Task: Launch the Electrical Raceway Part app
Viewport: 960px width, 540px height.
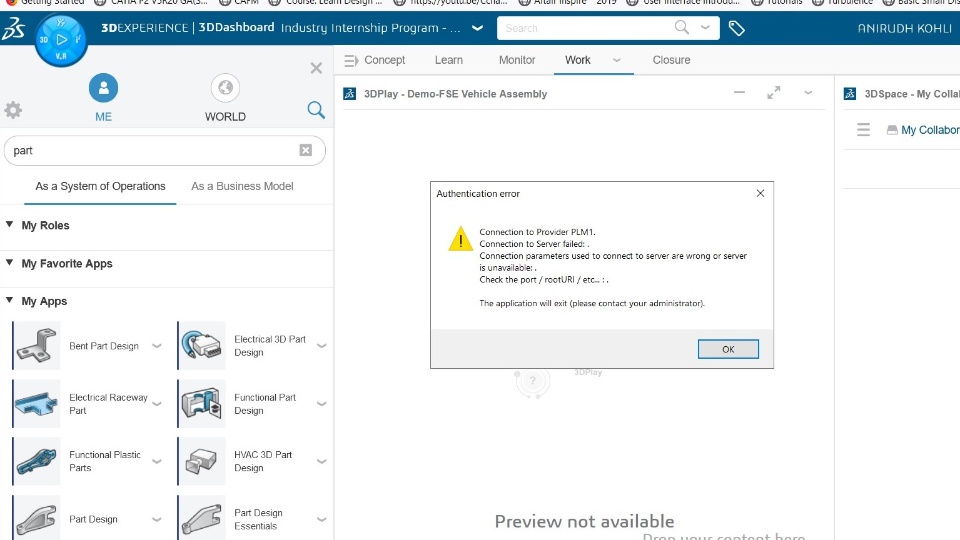Action: 37,403
